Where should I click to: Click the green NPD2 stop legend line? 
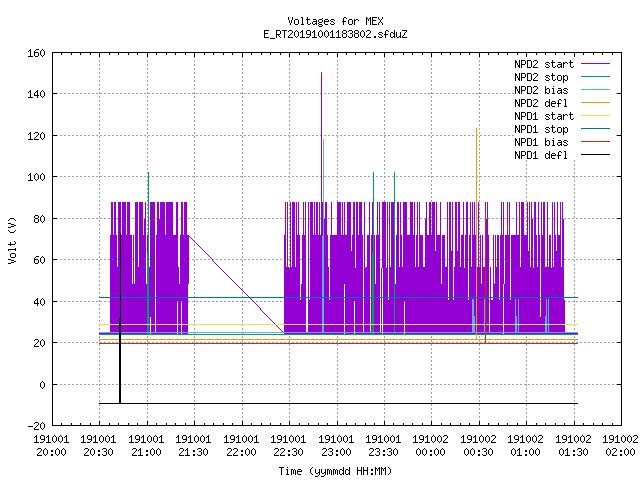[x=596, y=76]
